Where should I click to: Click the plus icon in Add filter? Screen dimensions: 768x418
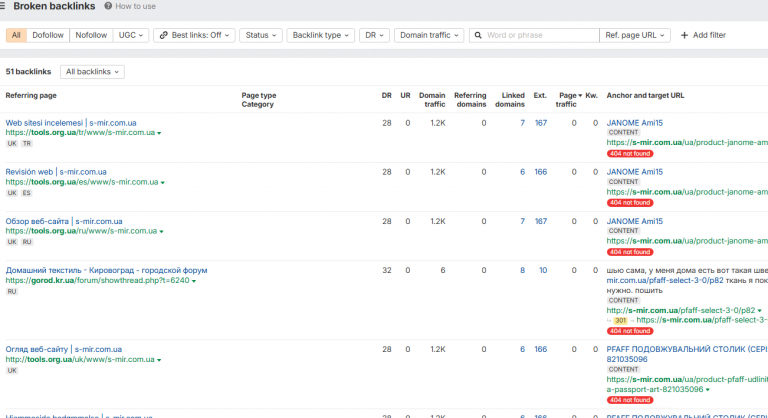684,35
